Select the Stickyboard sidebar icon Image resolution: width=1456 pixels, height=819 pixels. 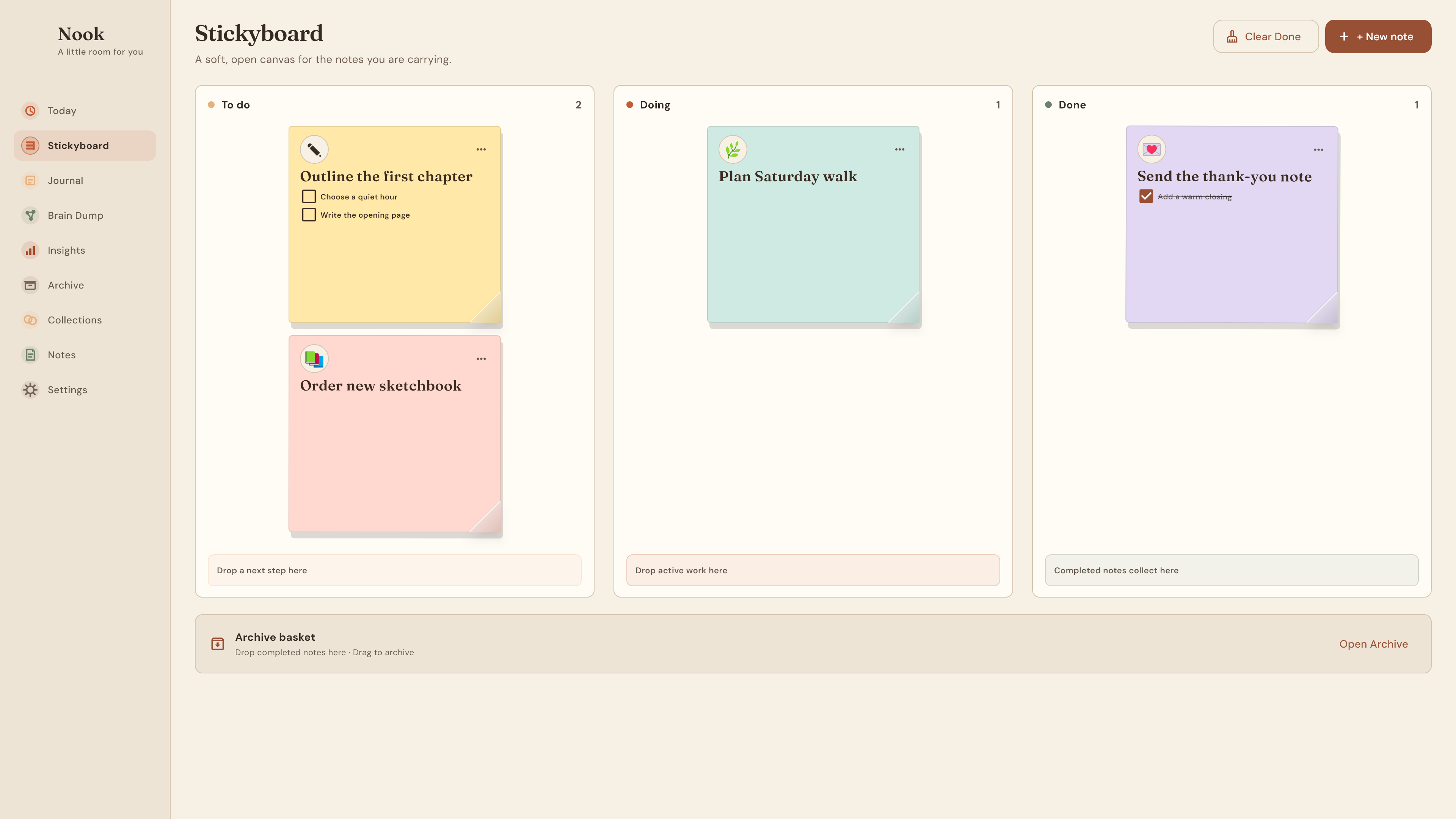pos(30,146)
